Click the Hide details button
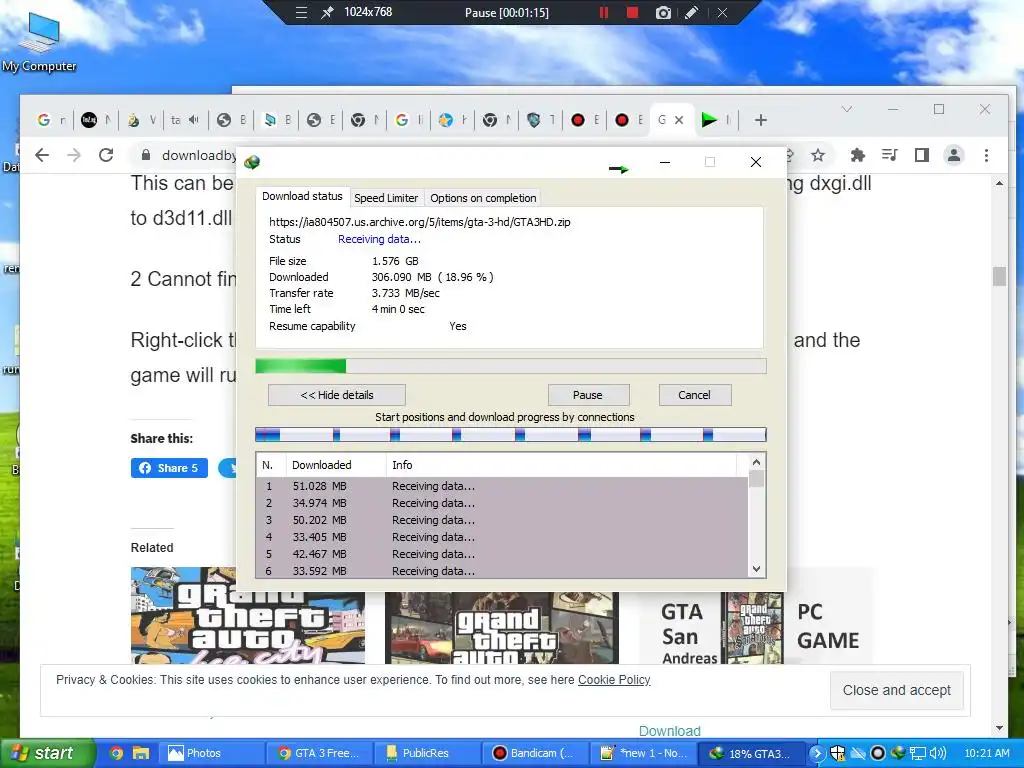1024x768 pixels. coord(337,395)
